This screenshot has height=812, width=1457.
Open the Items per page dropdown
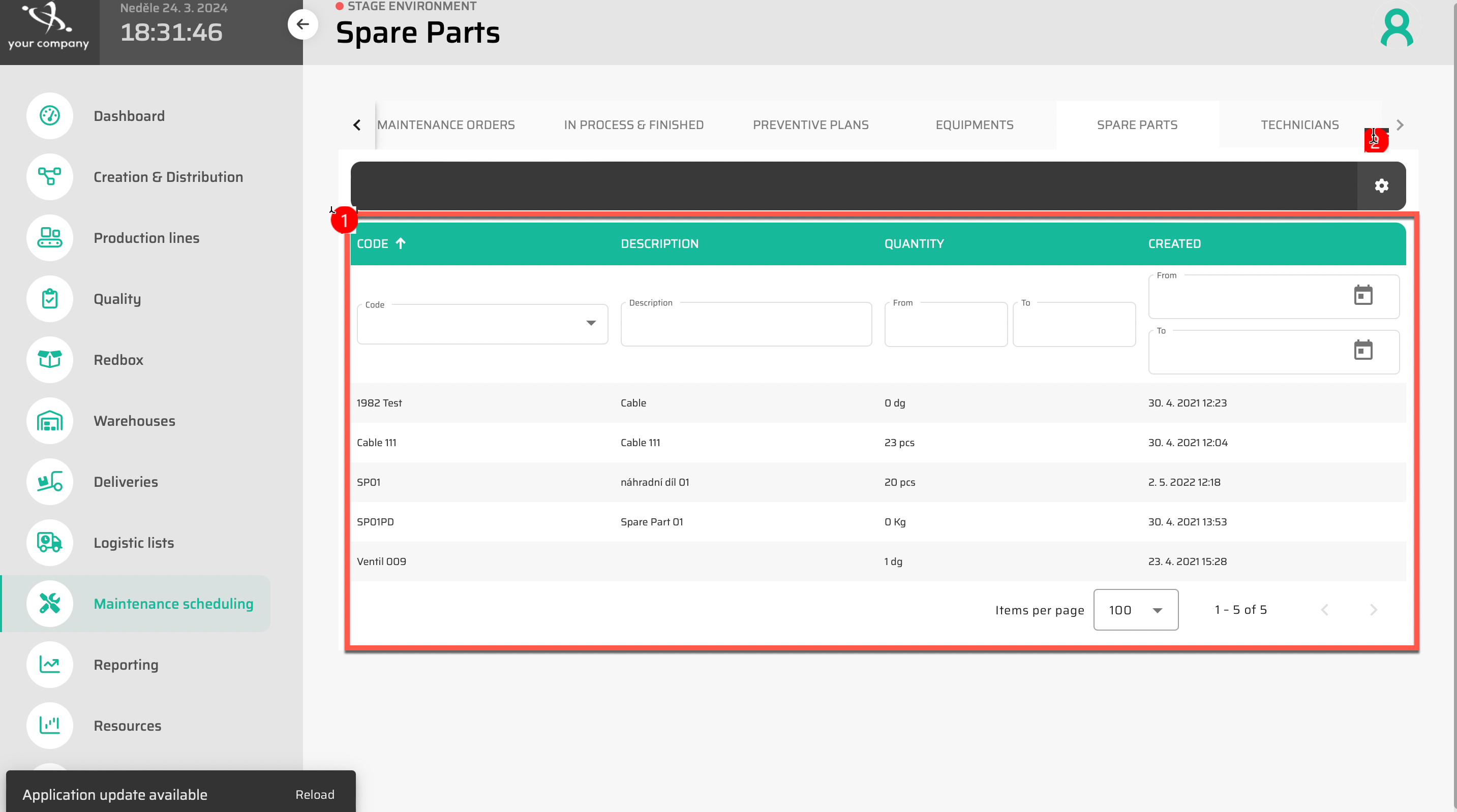tap(1135, 610)
